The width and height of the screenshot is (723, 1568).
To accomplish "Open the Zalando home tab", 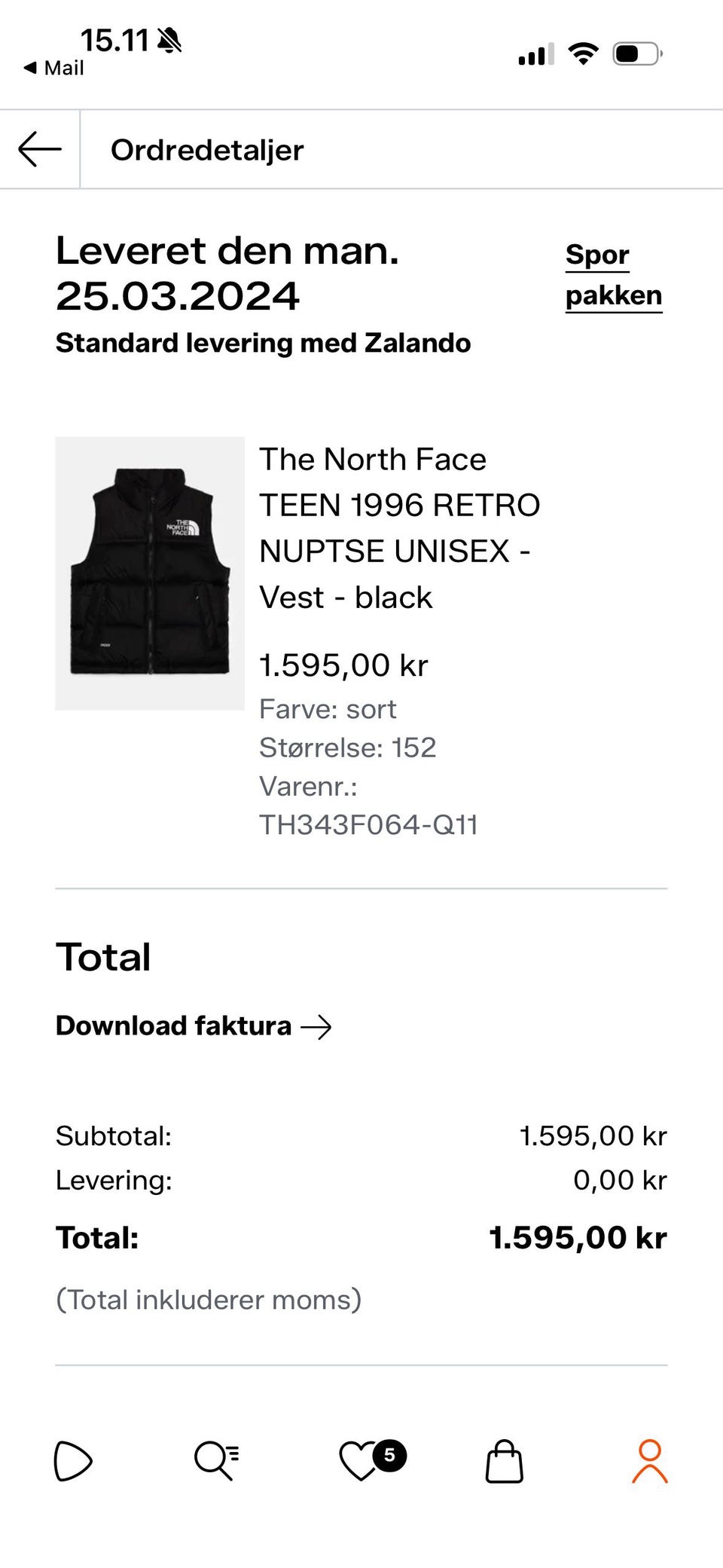I will 73,1461.
